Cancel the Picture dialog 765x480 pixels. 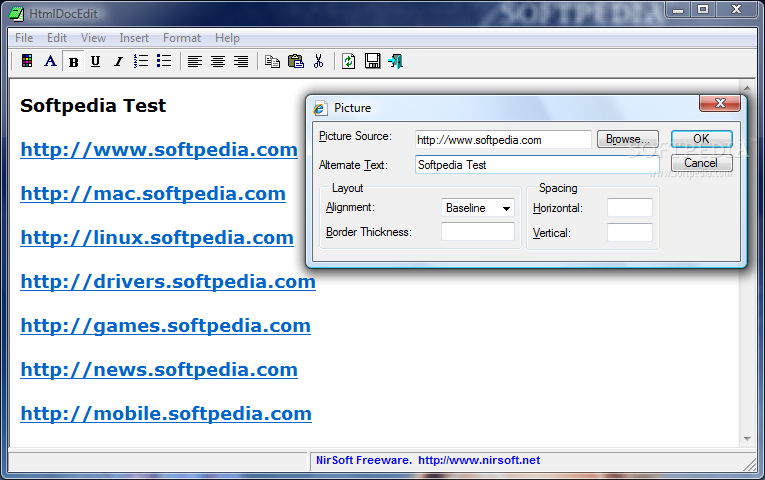click(701, 163)
